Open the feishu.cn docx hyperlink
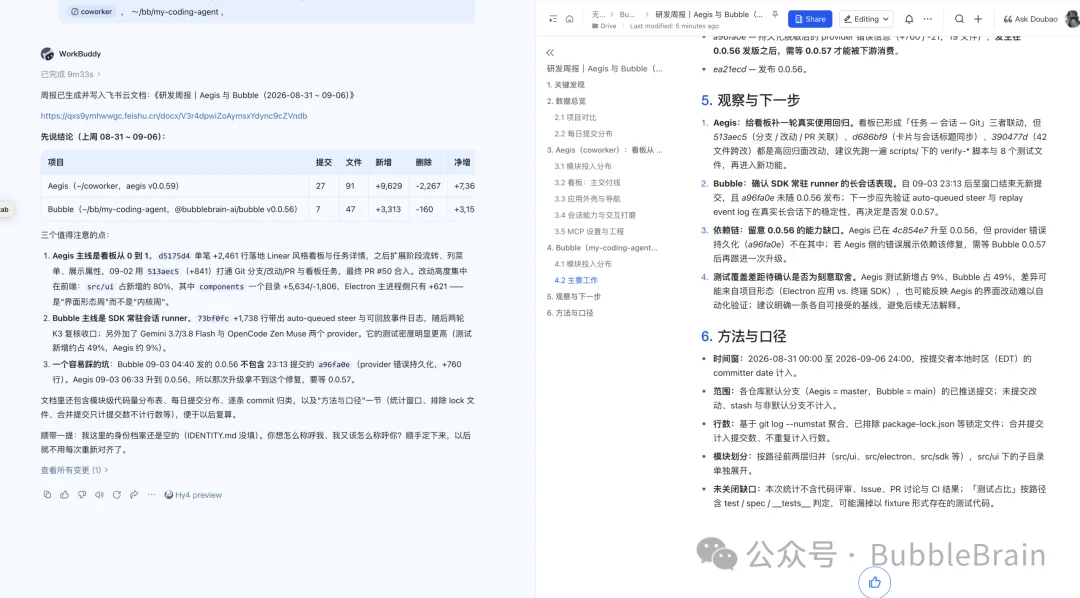 point(174,116)
